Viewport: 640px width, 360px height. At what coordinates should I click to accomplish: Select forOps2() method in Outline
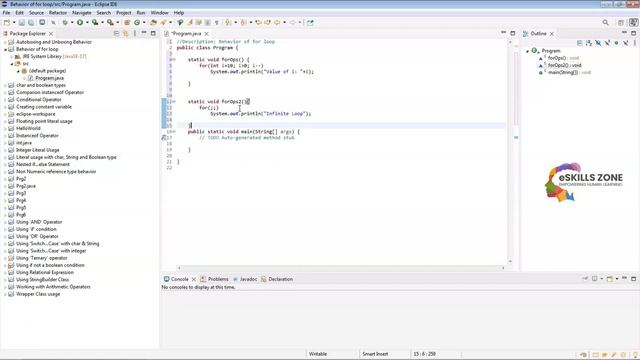click(x=564, y=65)
